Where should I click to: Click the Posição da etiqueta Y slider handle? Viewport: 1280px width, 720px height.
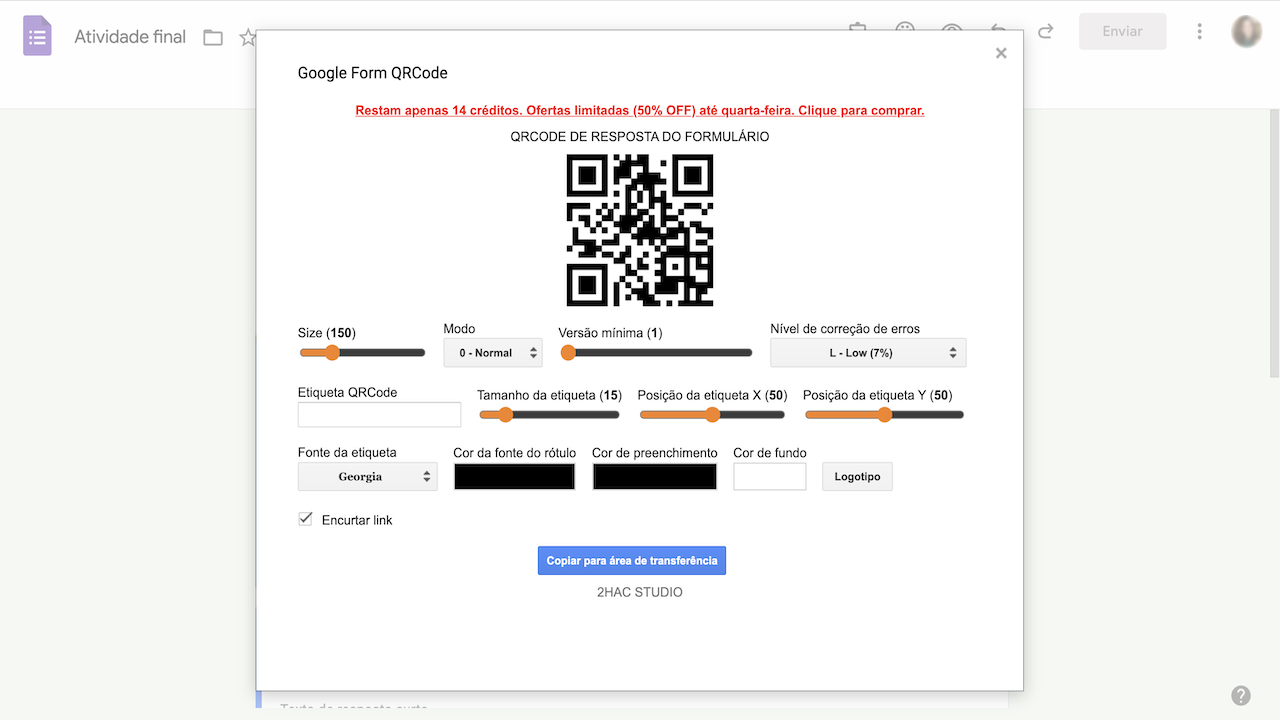pos(884,415)
